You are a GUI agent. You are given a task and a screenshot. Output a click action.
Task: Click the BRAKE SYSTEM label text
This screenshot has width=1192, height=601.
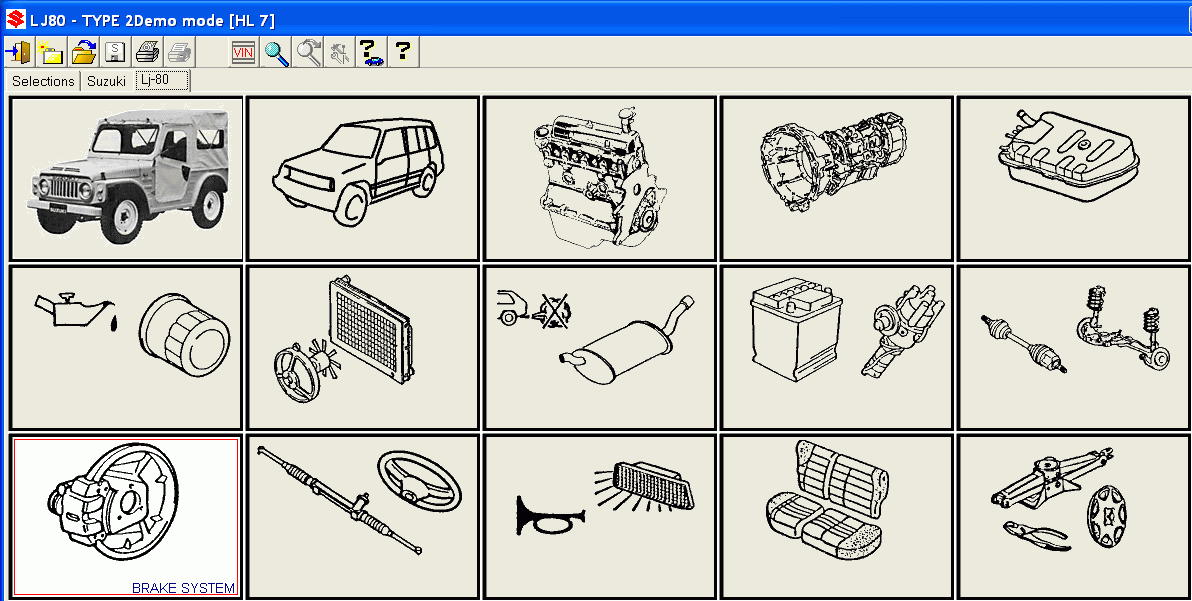(x=183, y=588)
